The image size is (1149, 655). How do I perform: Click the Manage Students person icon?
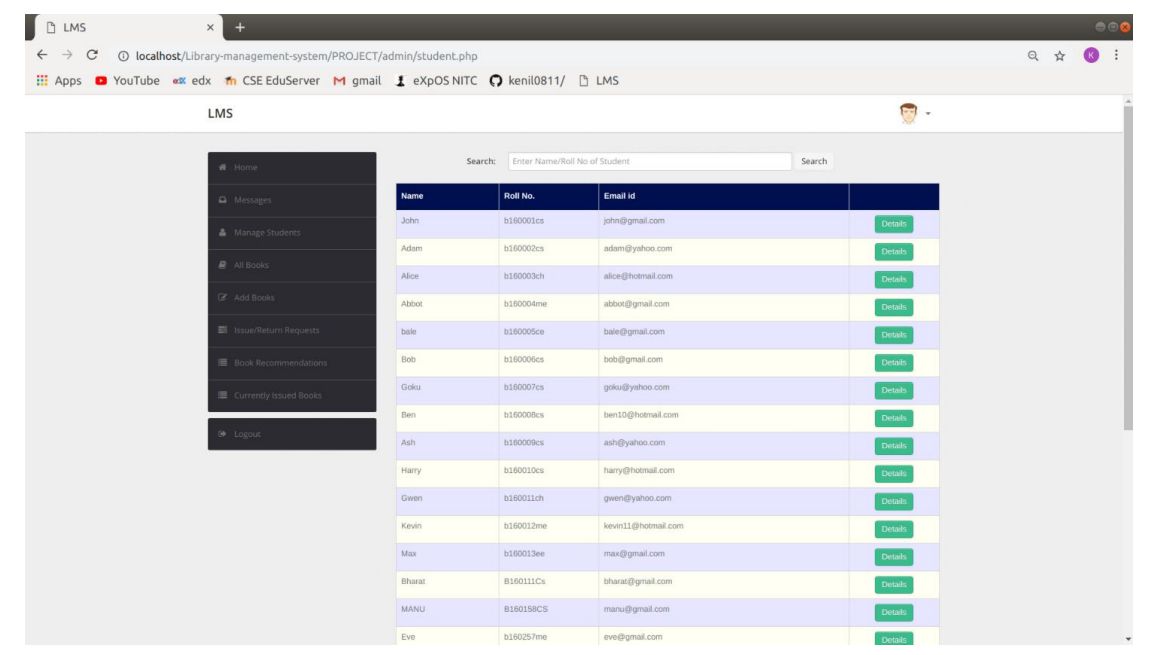(x=222, y=230)
